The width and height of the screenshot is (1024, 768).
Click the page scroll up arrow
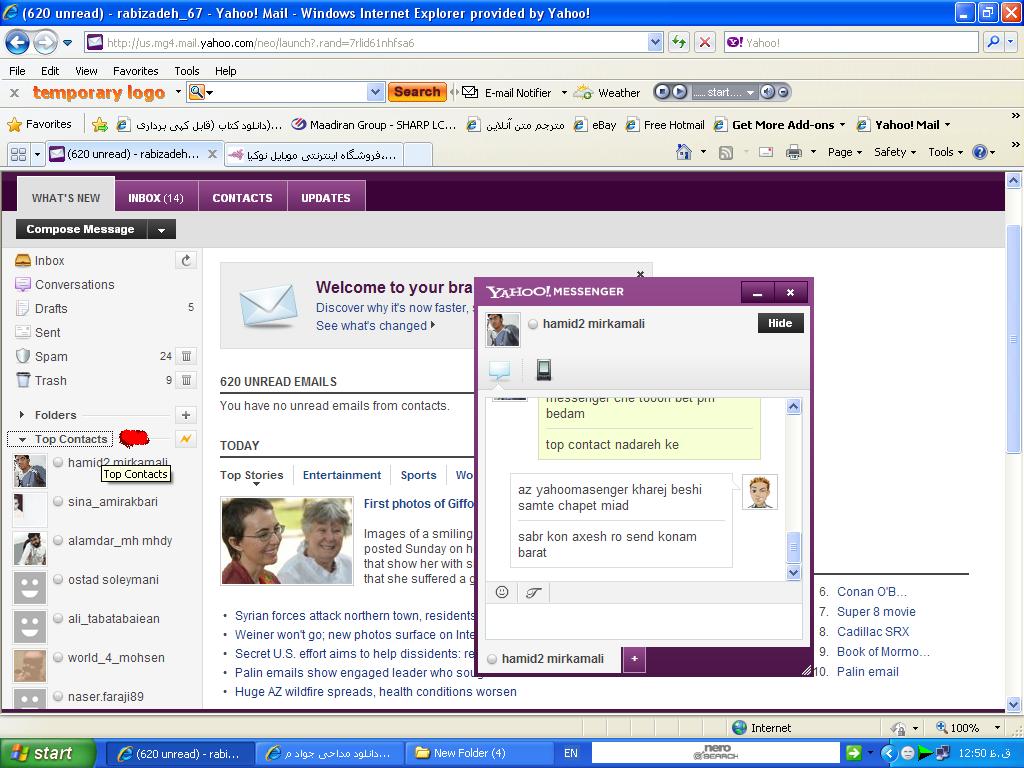[x=1013, y=180]
